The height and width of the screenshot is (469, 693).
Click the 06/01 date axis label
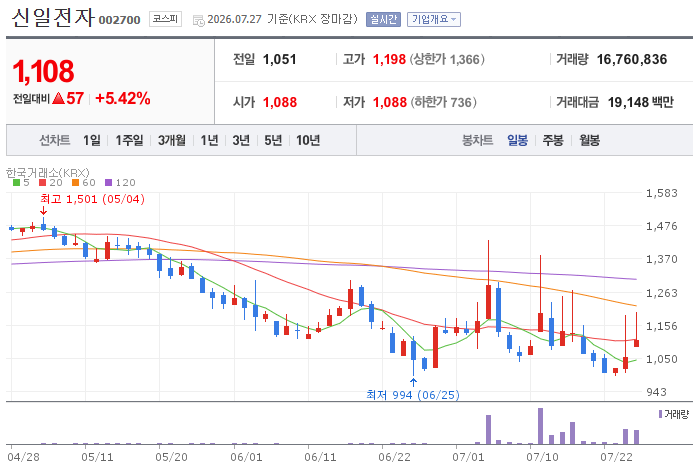click(x=246, y=457)
